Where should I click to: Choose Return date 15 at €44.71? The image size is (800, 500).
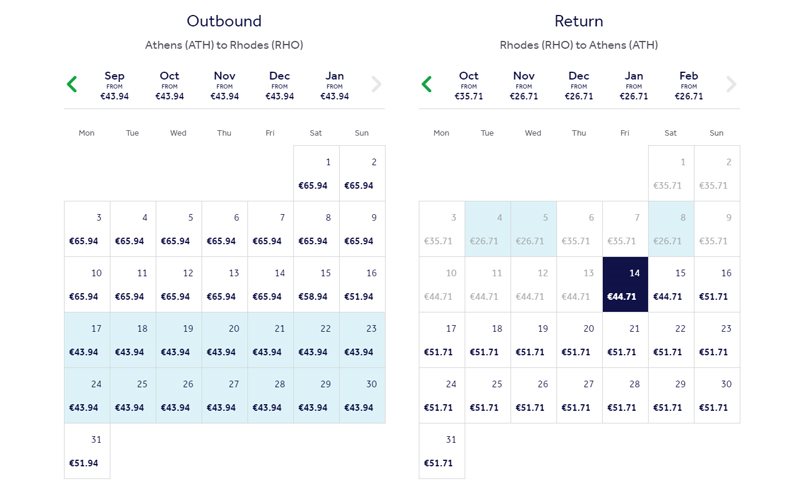pyautogui.click(x=671, y=284)
